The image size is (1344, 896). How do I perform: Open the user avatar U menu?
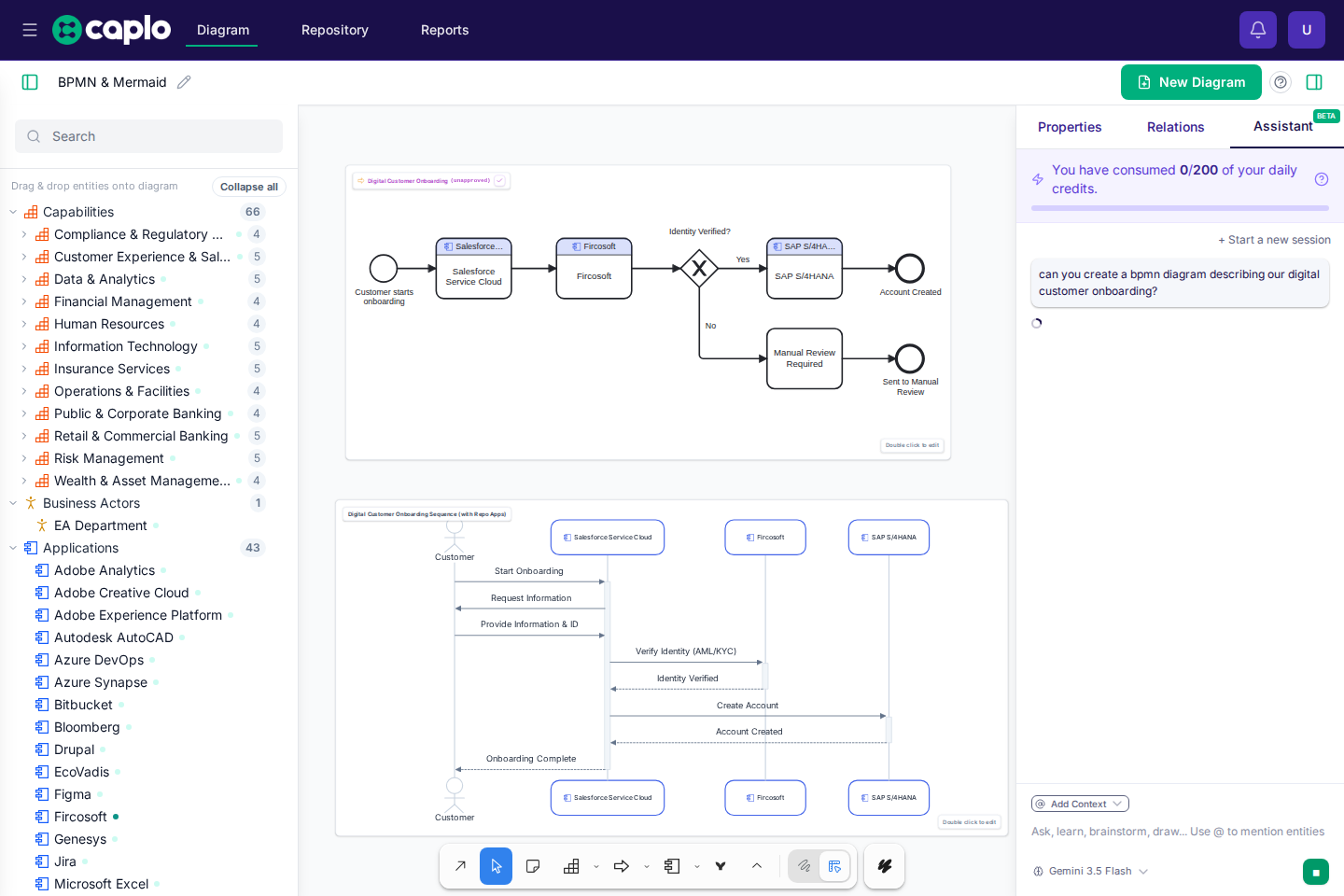[1307, 30]
